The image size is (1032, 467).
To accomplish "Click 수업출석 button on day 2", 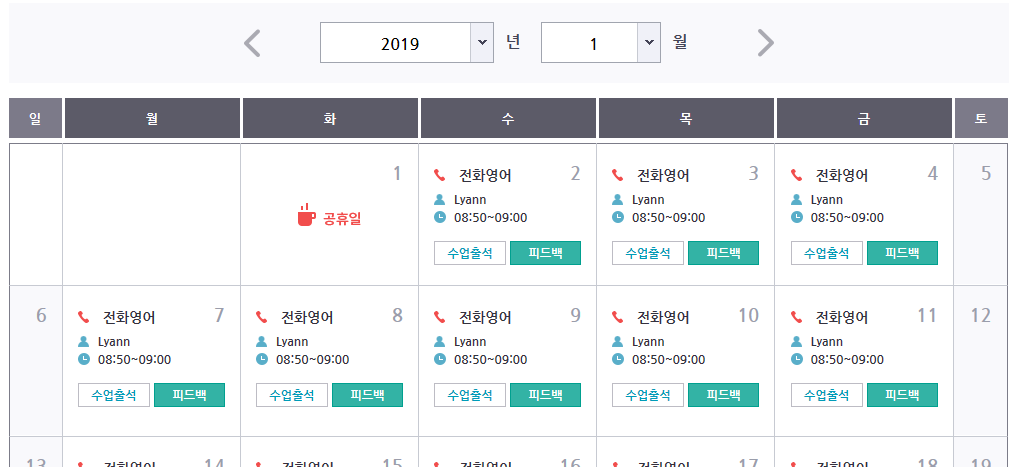I will pos(470,253).
